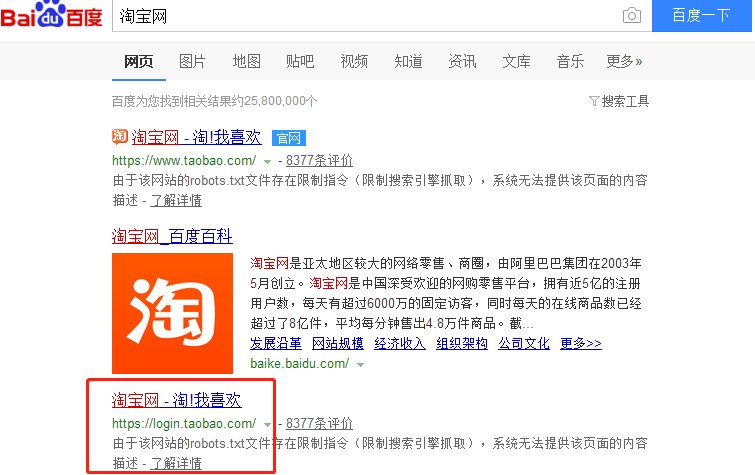Select the 网页 tab
Image resolution: width=755 pixels, height=475 pixels.
(139, 62)
